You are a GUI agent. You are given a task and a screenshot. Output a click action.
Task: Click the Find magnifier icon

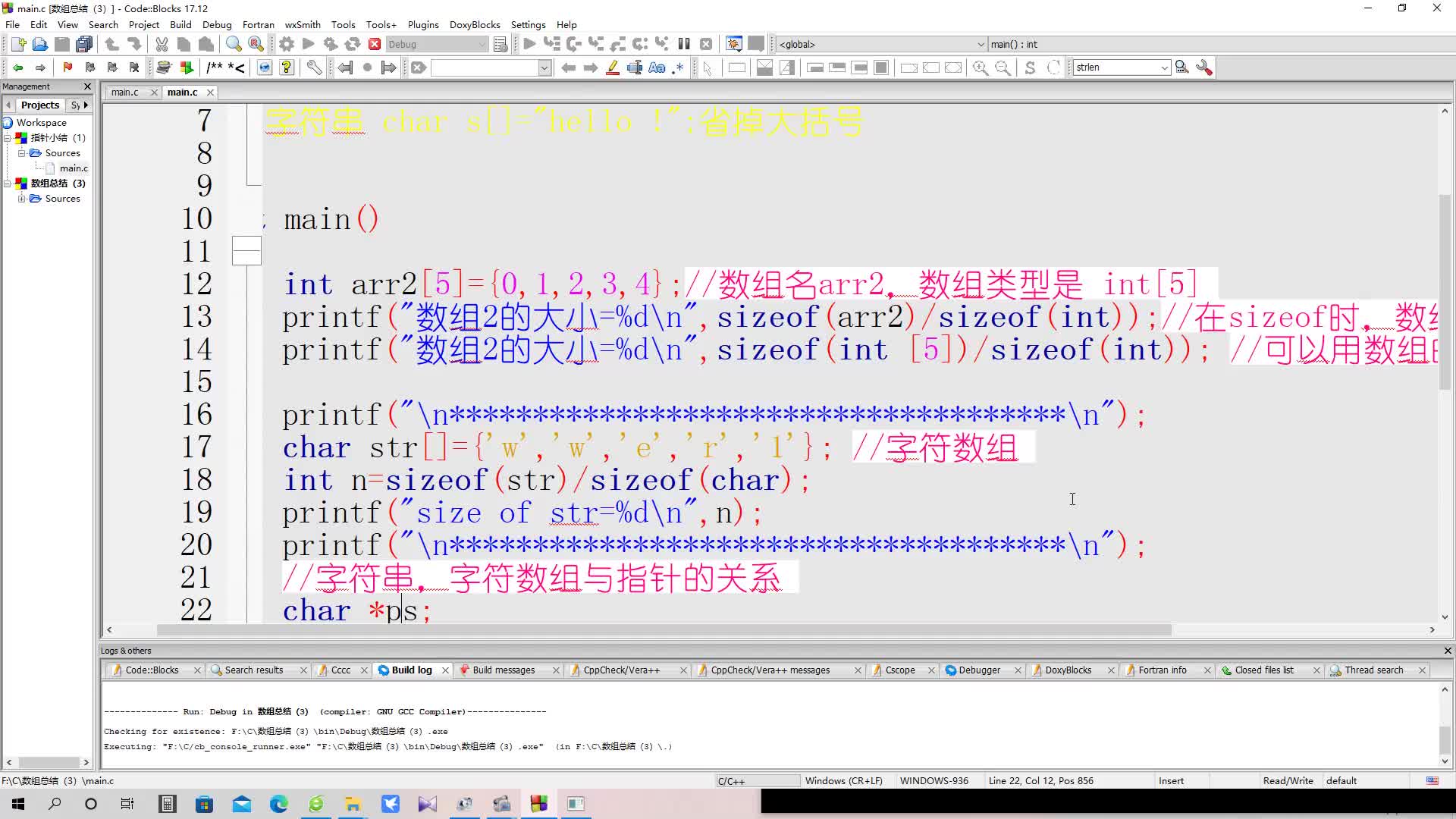pyautogui.click(x=234, y=44)
